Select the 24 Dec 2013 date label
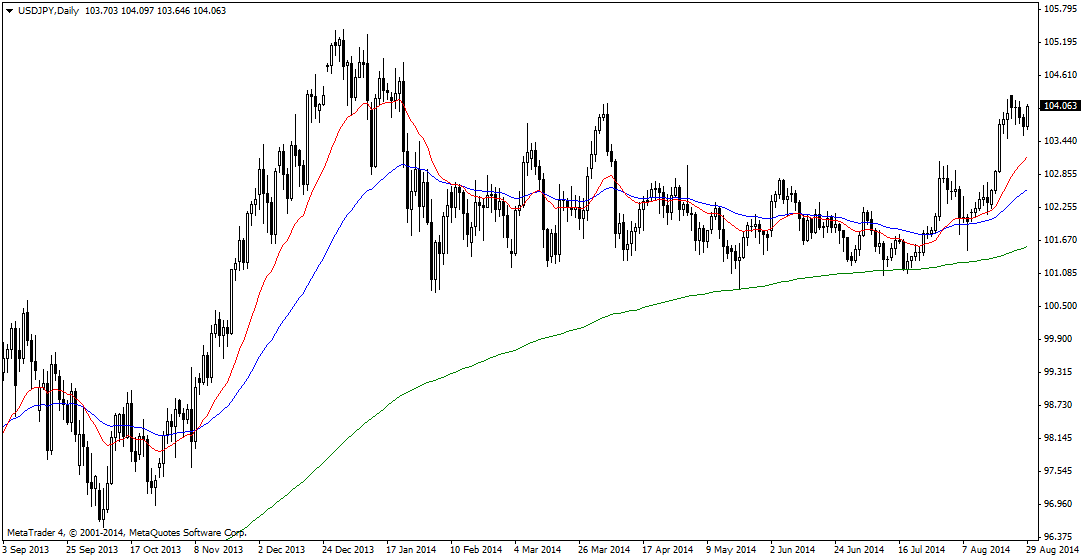This screenshot has height=558, width=1081. 347,550
